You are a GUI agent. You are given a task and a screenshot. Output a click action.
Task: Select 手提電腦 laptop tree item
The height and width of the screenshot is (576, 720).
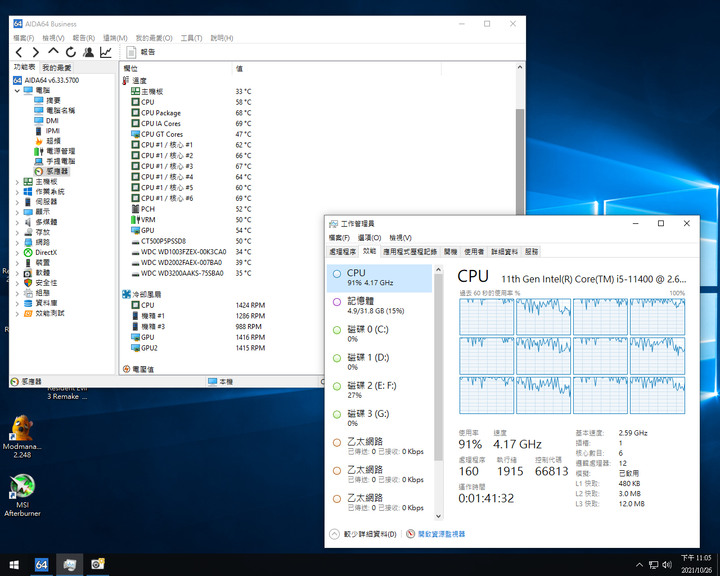[55, 161]
